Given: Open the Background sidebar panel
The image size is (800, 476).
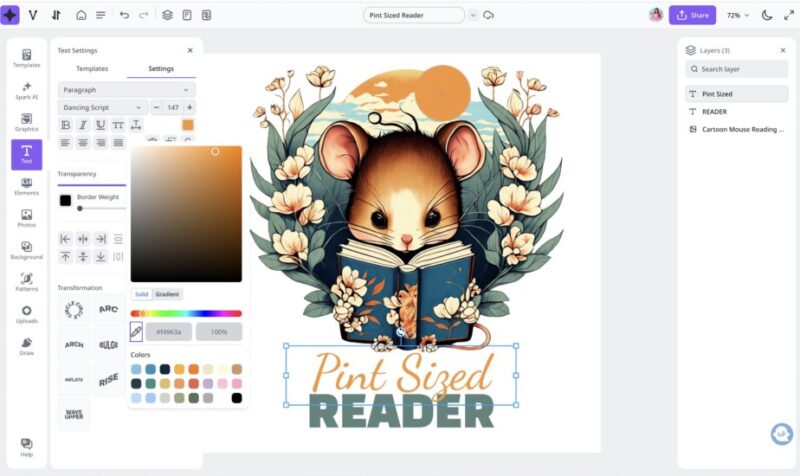Looking at the screenshot, I should pos(27,250).
